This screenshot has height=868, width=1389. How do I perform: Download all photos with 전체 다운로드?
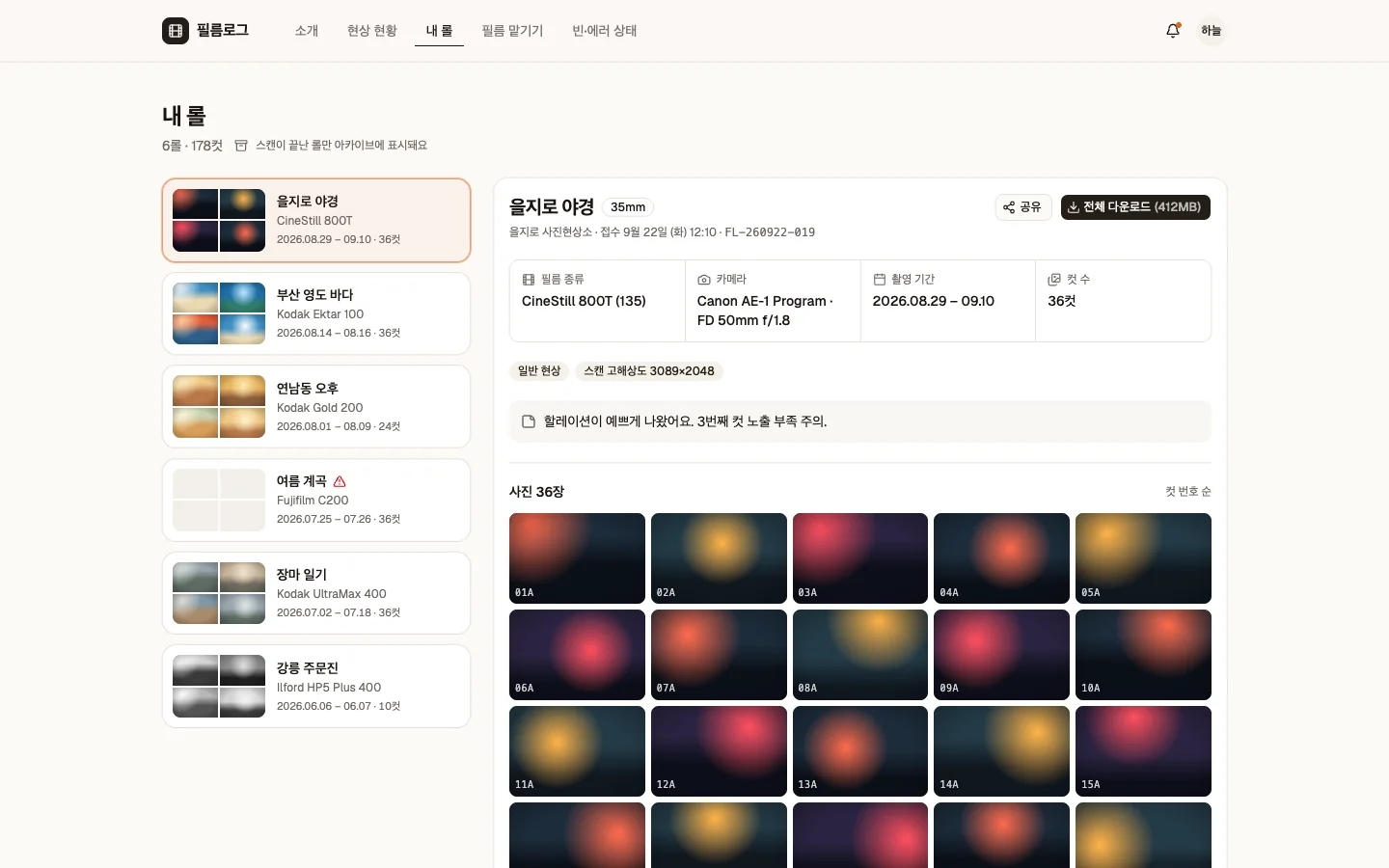tap(1135, 207)
